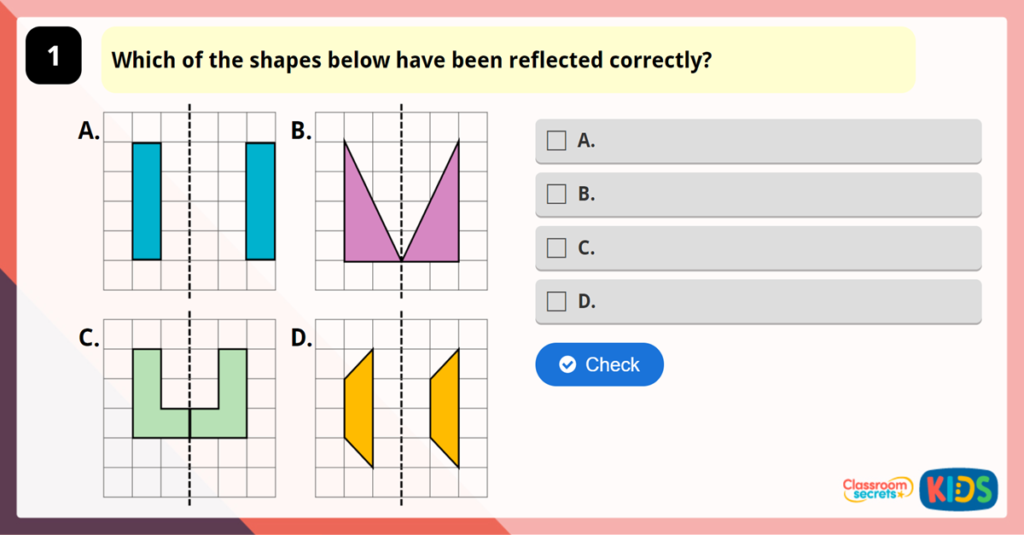Screen dimensions: 1024x535
Task: Open the colorful KIDS logo
Action: [958, 488]
